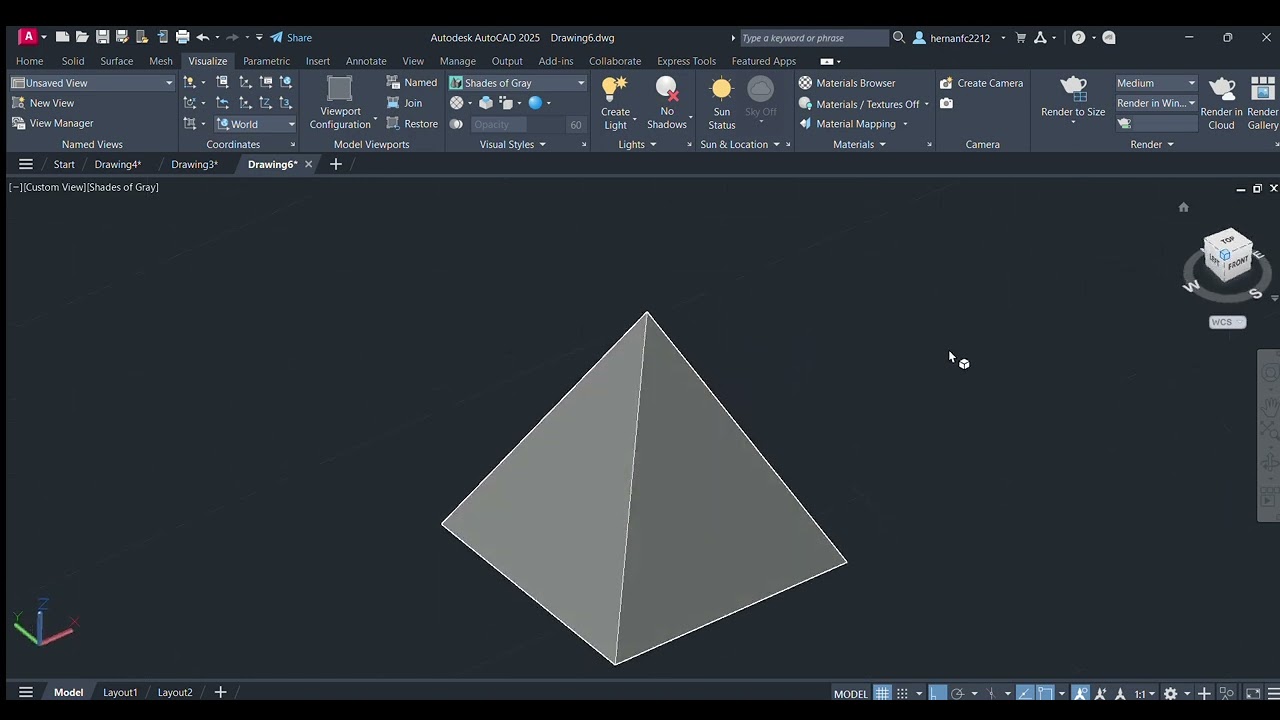The image size is (1280, 720).
Task: Switch to Layout1 tab
Action: 120,692
